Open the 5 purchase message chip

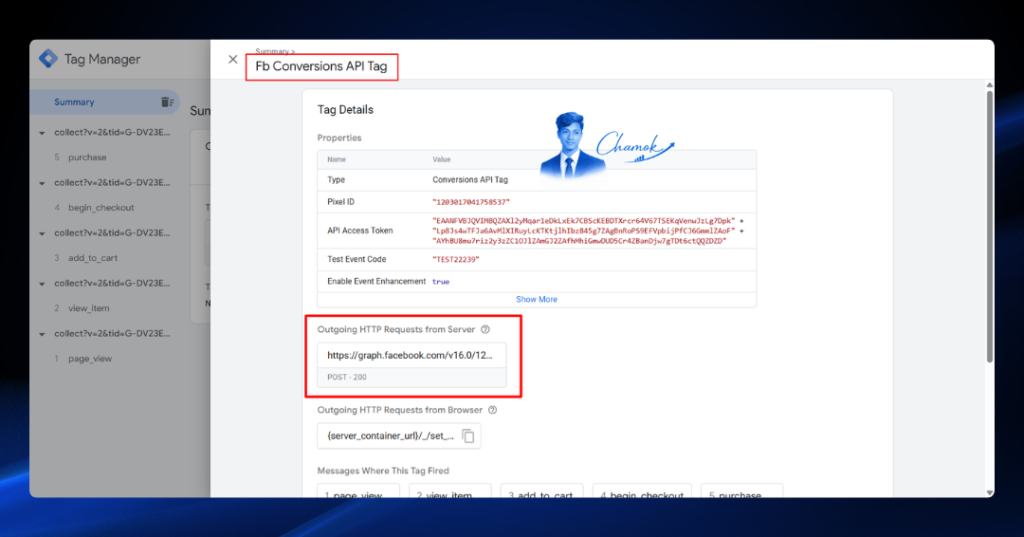742,492
